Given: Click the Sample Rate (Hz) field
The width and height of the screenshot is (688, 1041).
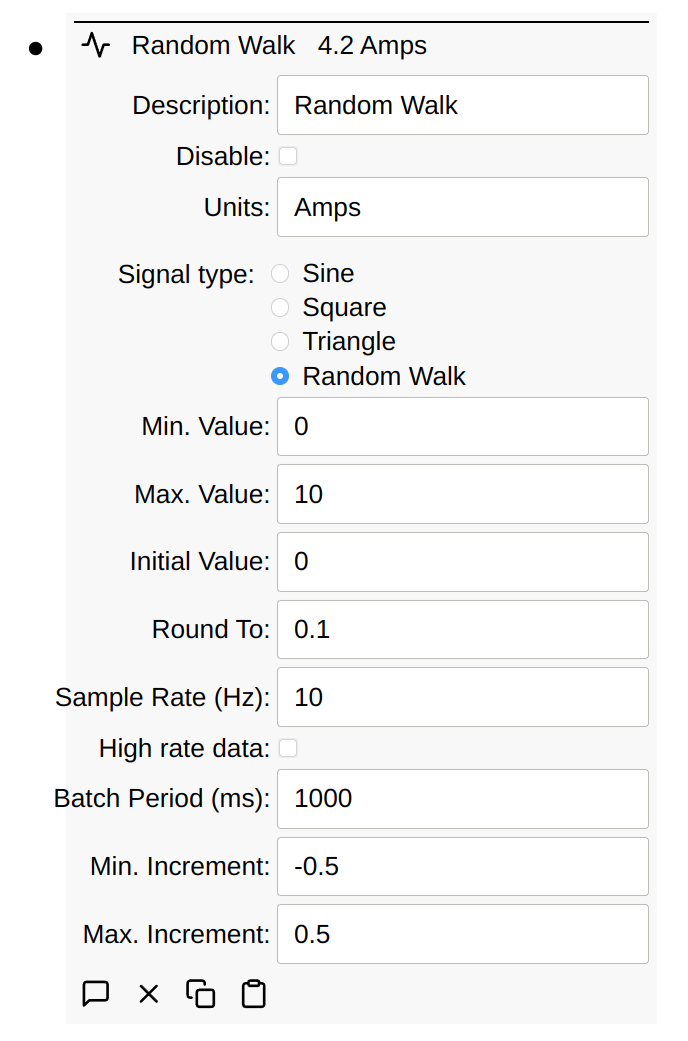Looking at the screenshot, I should pos(462,697).
